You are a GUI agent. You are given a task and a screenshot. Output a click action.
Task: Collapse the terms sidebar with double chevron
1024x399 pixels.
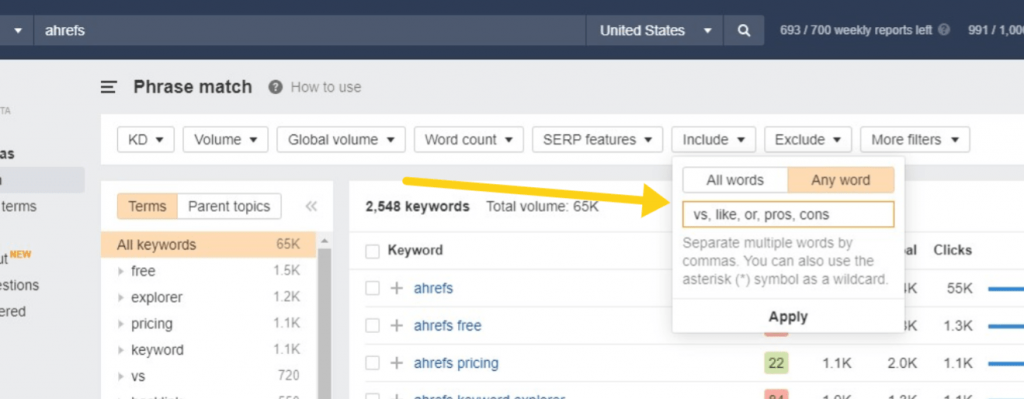pyautogui.click(x=311, y=206)
